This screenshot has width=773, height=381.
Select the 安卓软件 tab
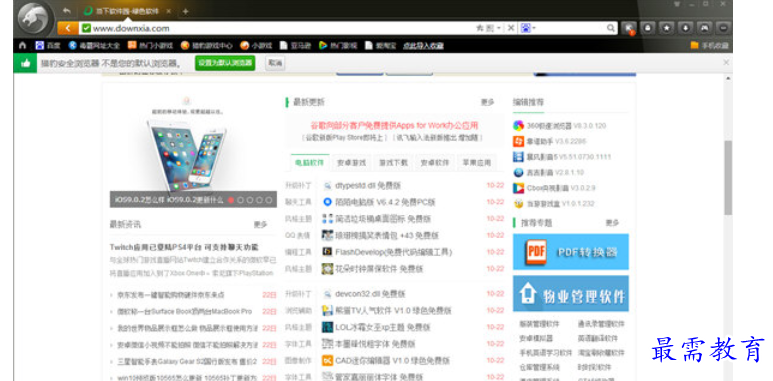point(435,163)
